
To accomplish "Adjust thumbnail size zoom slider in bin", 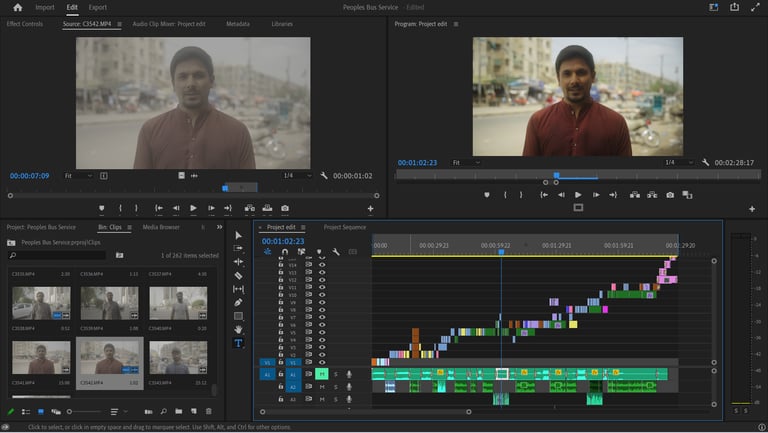I will 83,411.
